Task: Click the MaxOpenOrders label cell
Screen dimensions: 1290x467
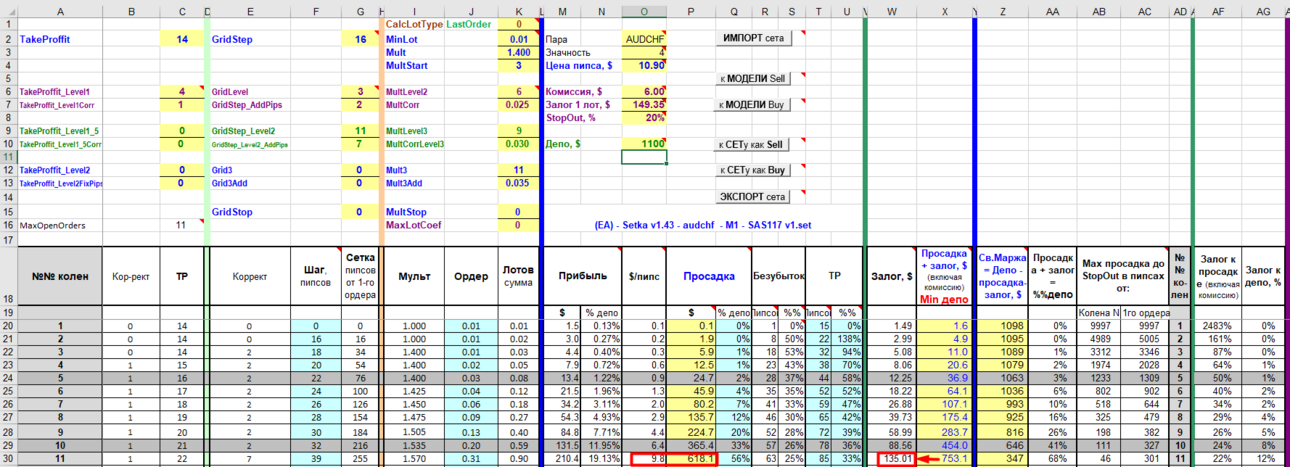Action: (x=60, y=225)
